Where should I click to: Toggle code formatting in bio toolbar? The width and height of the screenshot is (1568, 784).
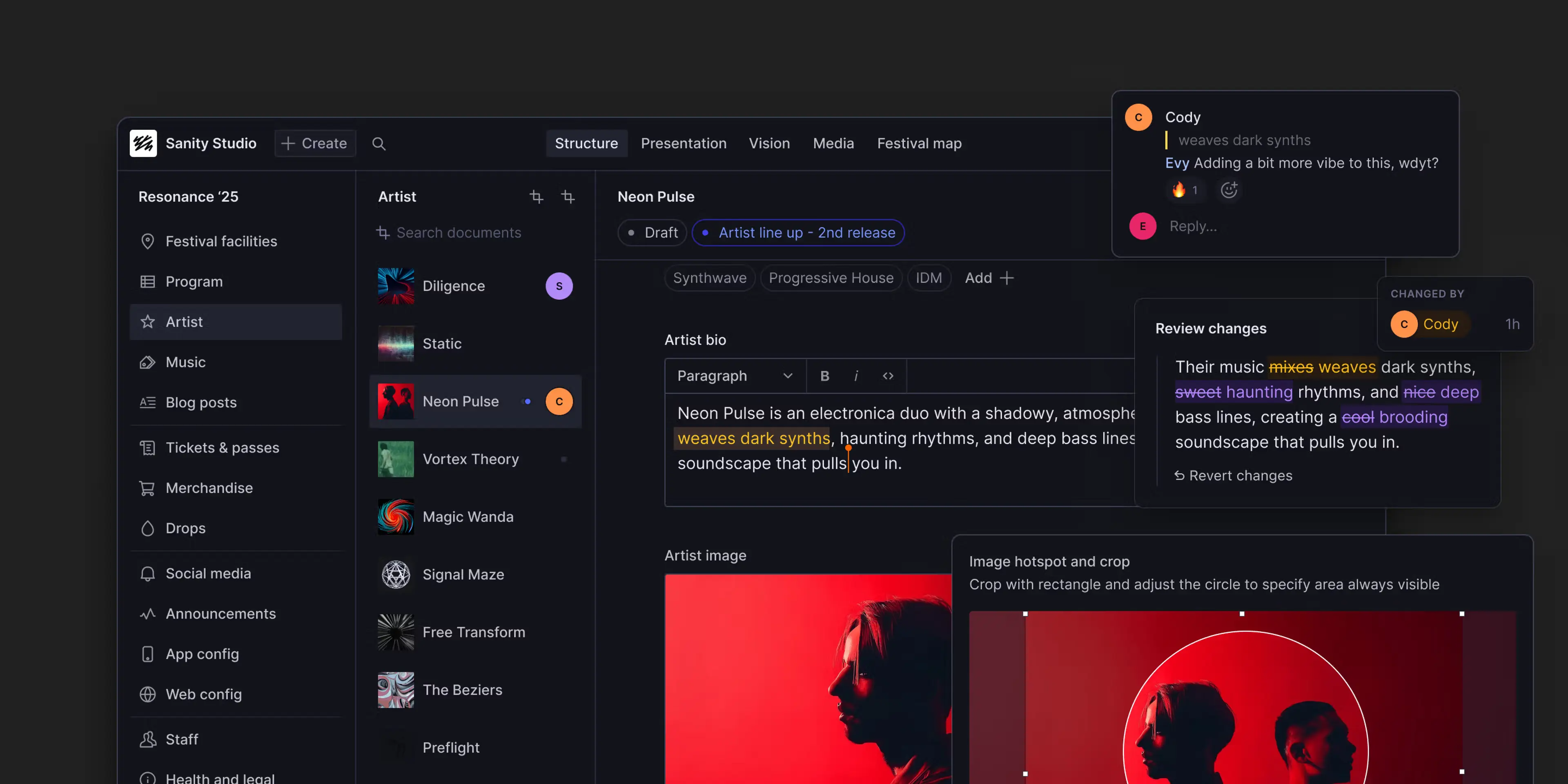coord(888,376)
